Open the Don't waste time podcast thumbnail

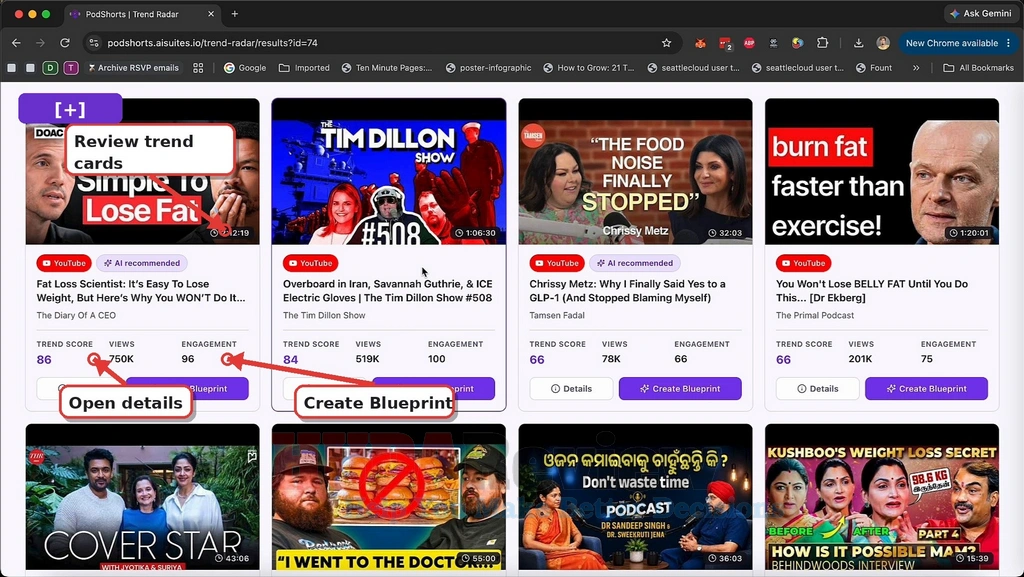coord(635,497)
